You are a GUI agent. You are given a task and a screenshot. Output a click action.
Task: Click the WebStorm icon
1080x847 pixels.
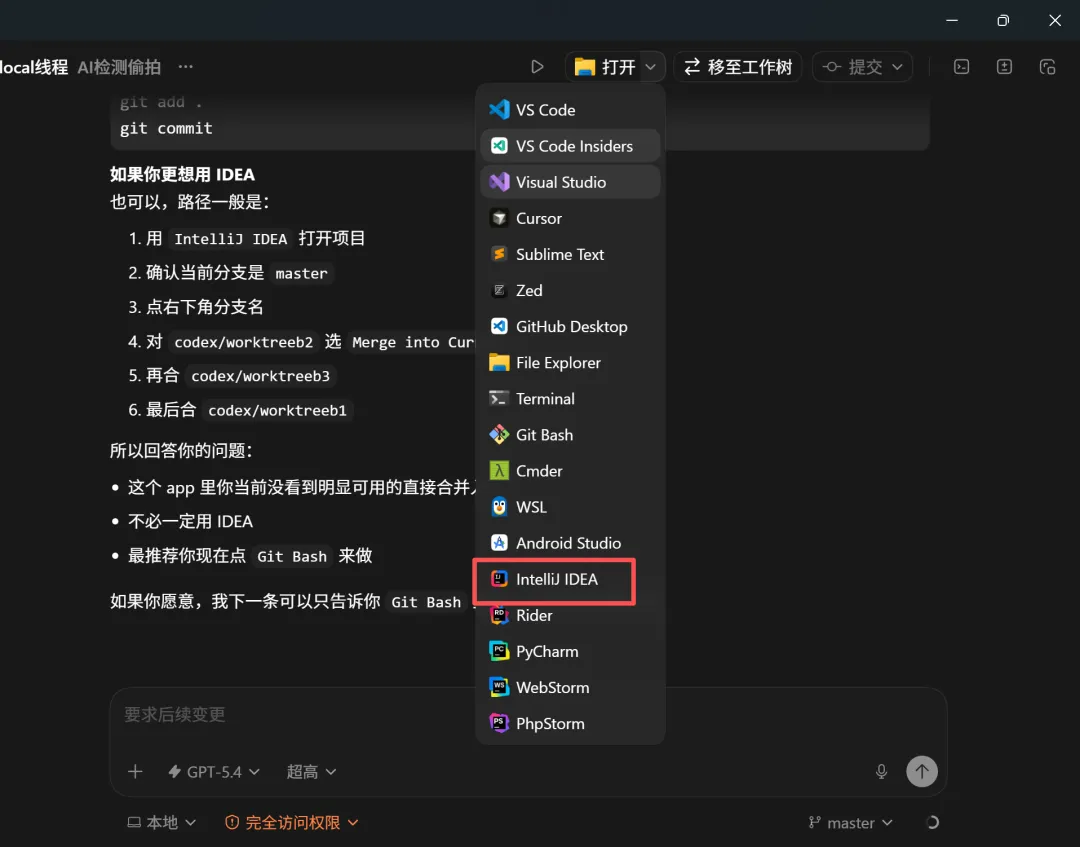click(x=499, y=687)
